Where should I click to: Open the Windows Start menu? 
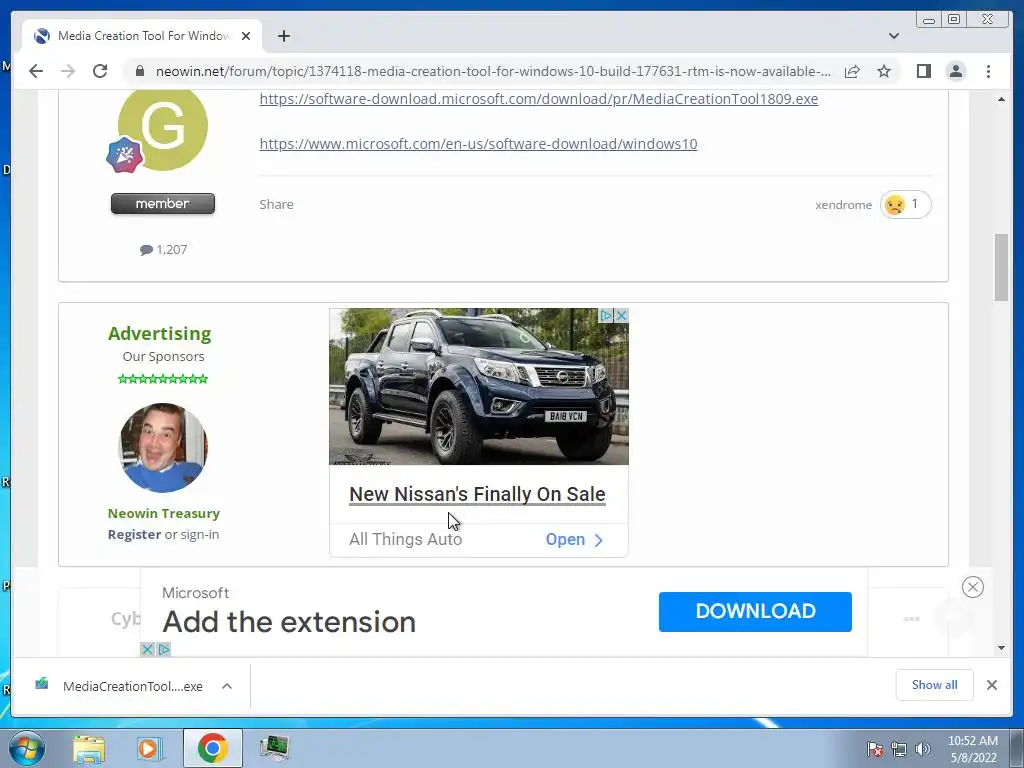click(27, 748)
